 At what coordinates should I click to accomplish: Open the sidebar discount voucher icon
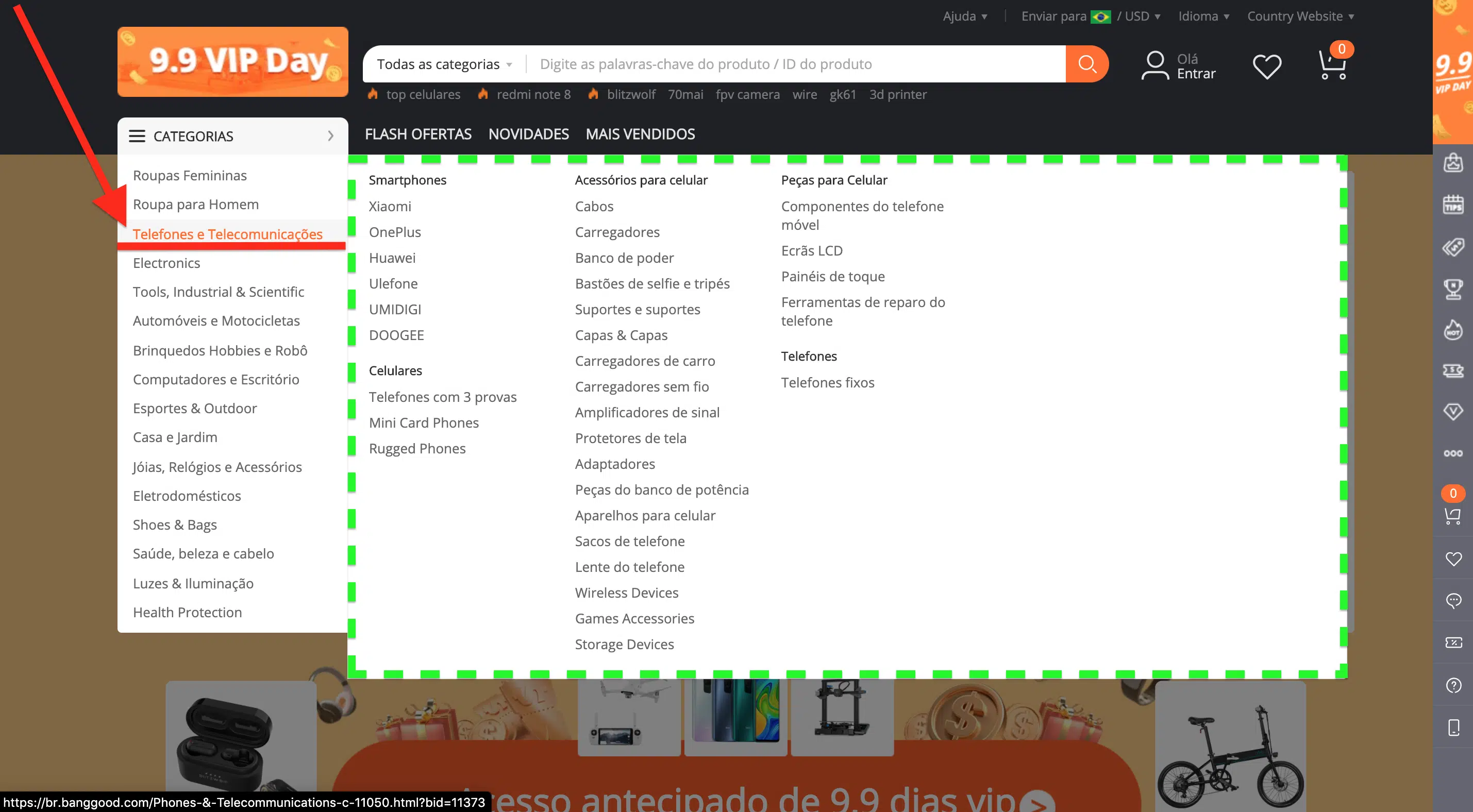click(1453, 642)
